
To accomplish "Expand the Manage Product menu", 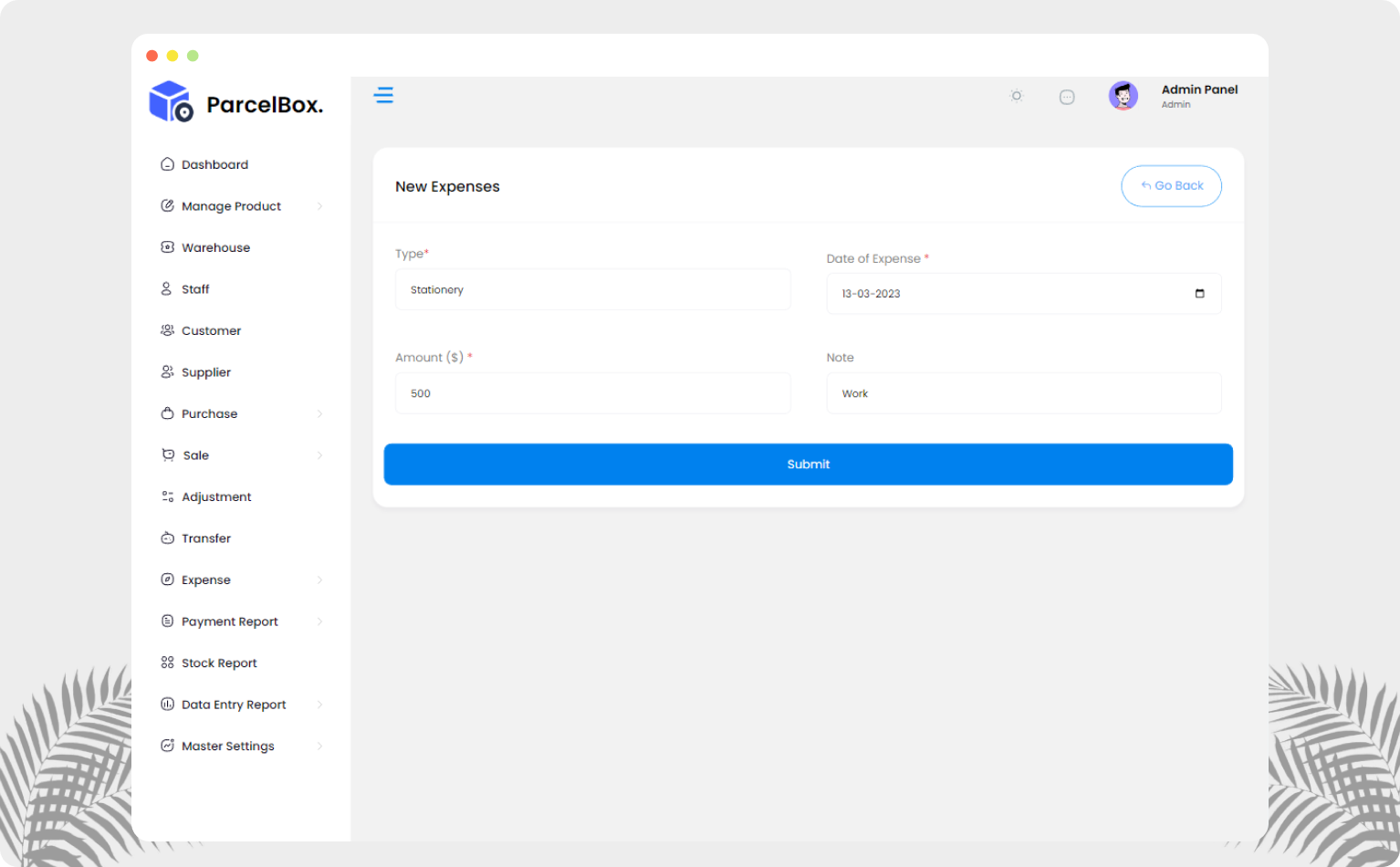I will point(231,205).
